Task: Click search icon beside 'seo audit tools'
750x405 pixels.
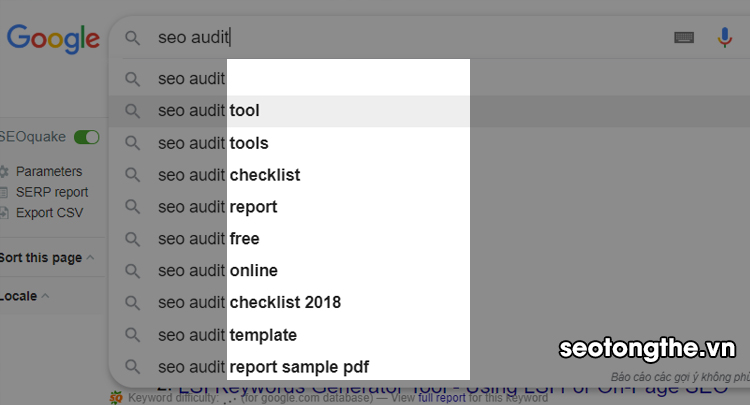Action: pyautogui.click(x=132, y=143)
